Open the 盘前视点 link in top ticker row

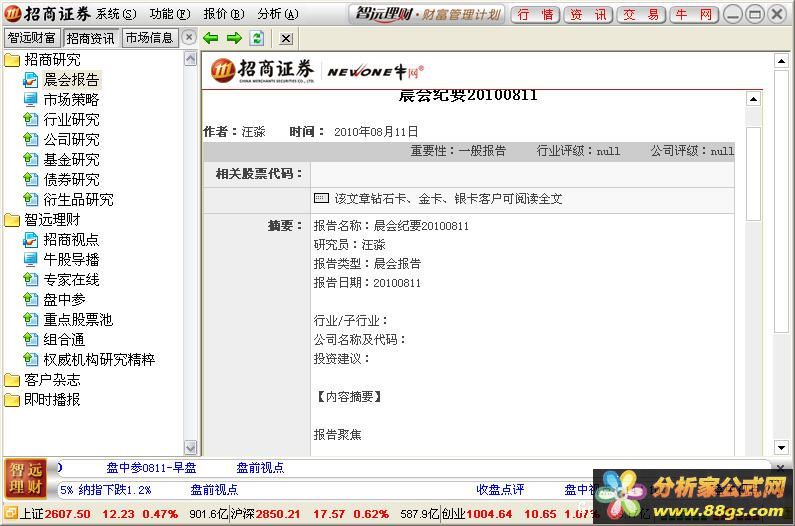point(260,468)
